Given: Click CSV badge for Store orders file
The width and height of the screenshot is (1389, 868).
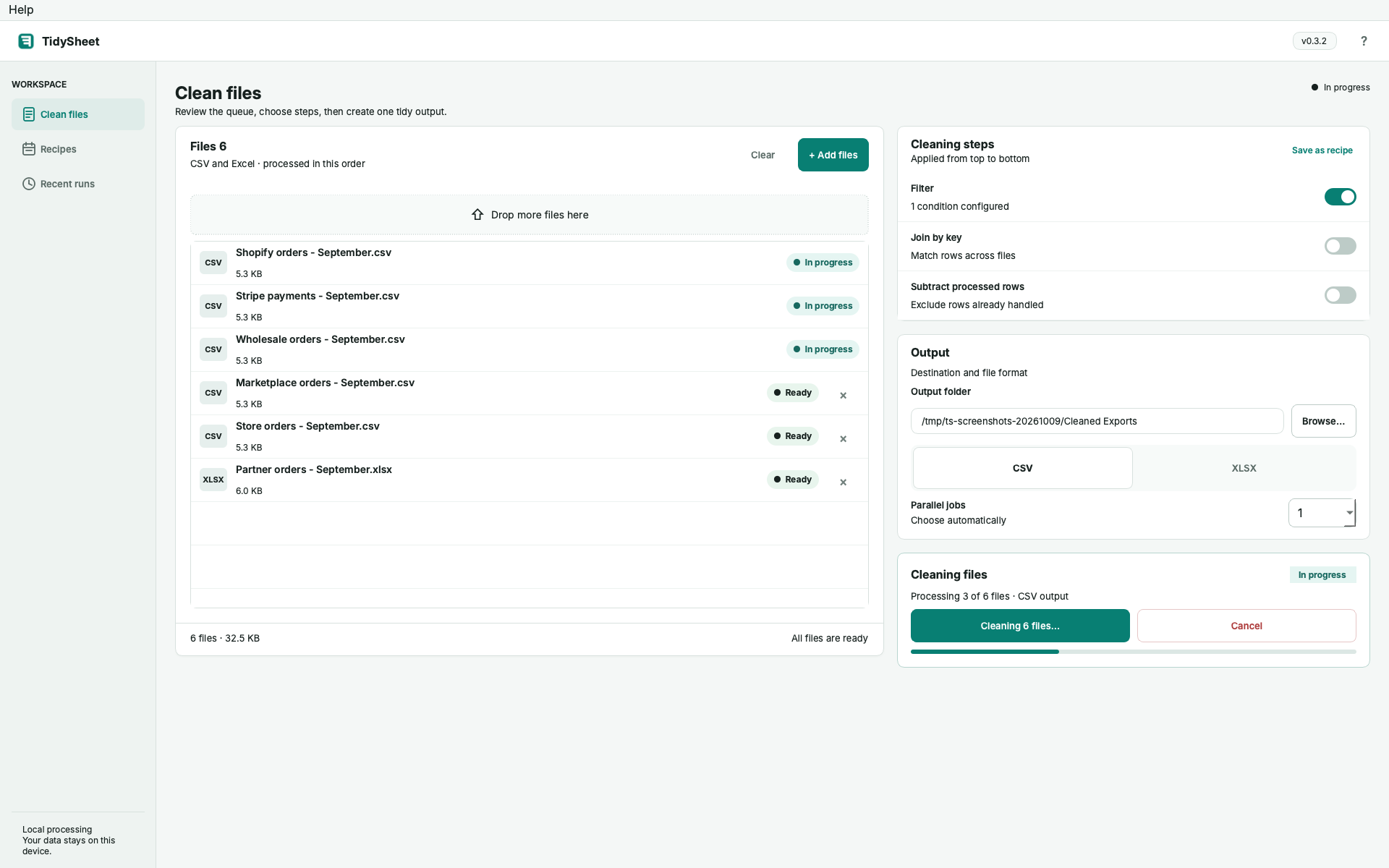Looking at the screenshot, I should (x=213, y=436).
